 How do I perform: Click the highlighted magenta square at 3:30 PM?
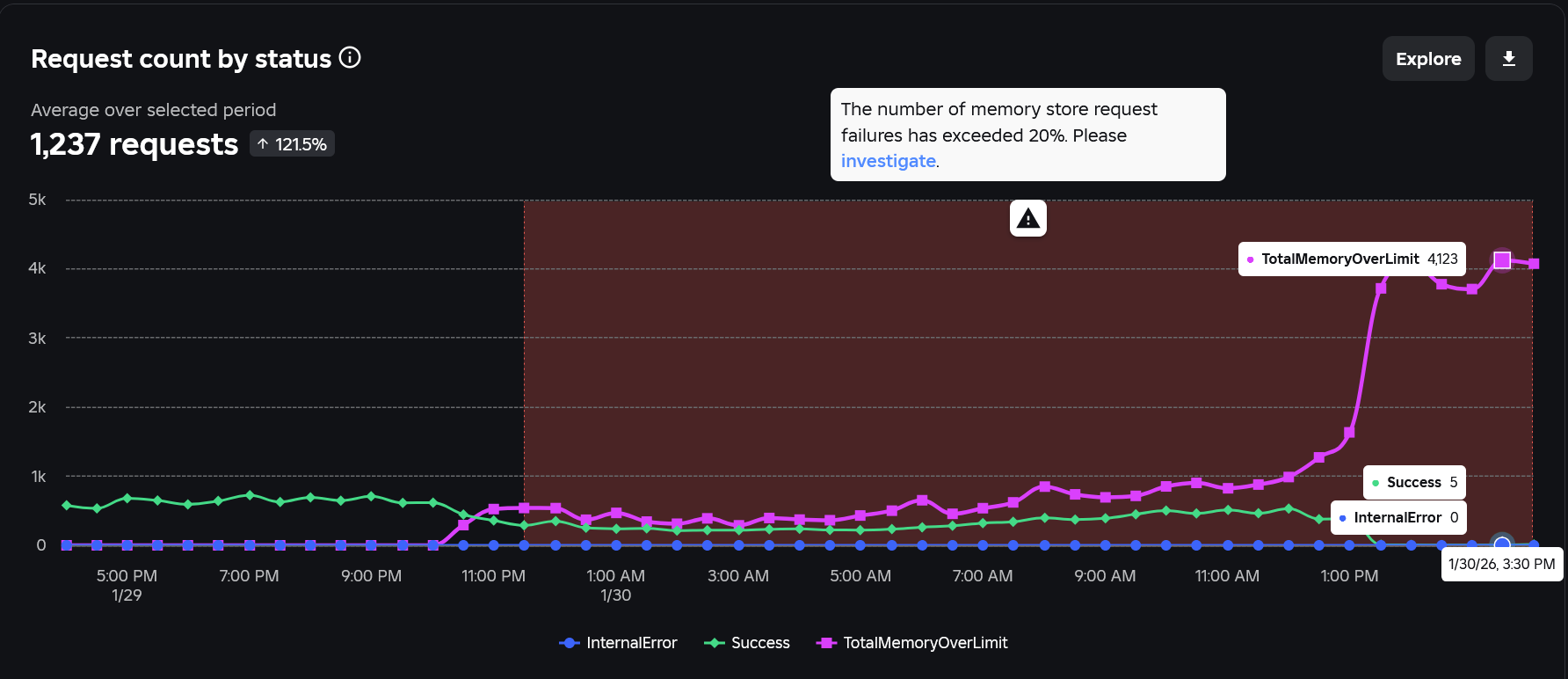(x=1502, y=260)
